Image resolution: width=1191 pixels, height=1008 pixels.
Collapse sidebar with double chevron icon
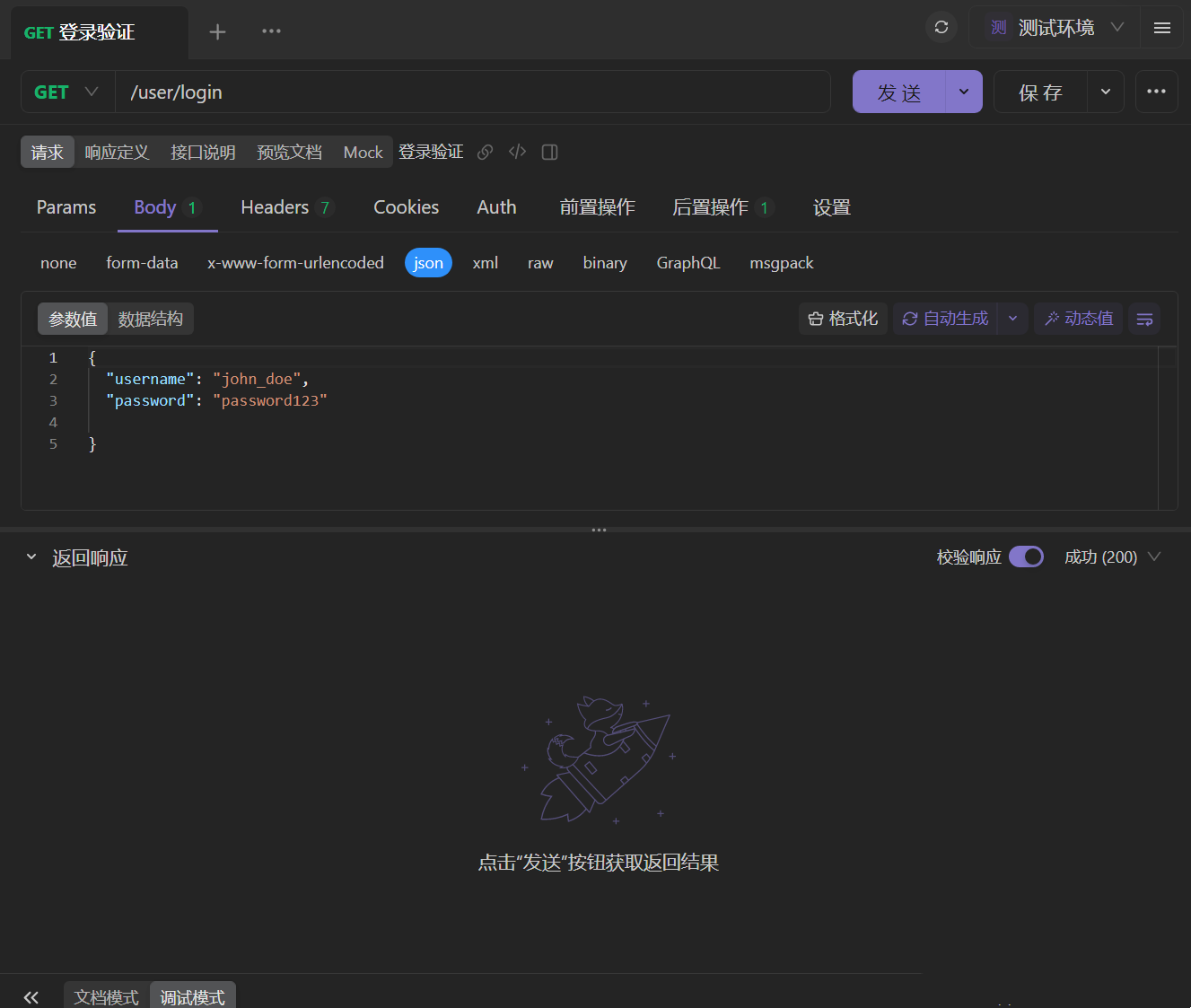click(x=31, y=997)
